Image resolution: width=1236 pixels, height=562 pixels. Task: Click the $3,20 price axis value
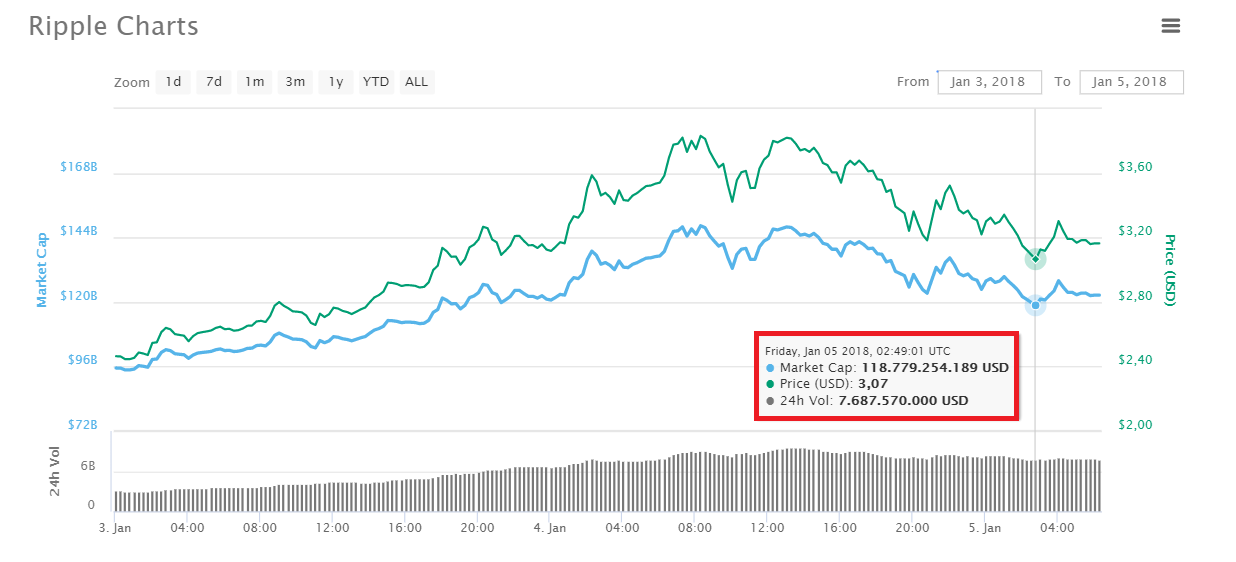pyautogui.click(x=1136, y=231)
